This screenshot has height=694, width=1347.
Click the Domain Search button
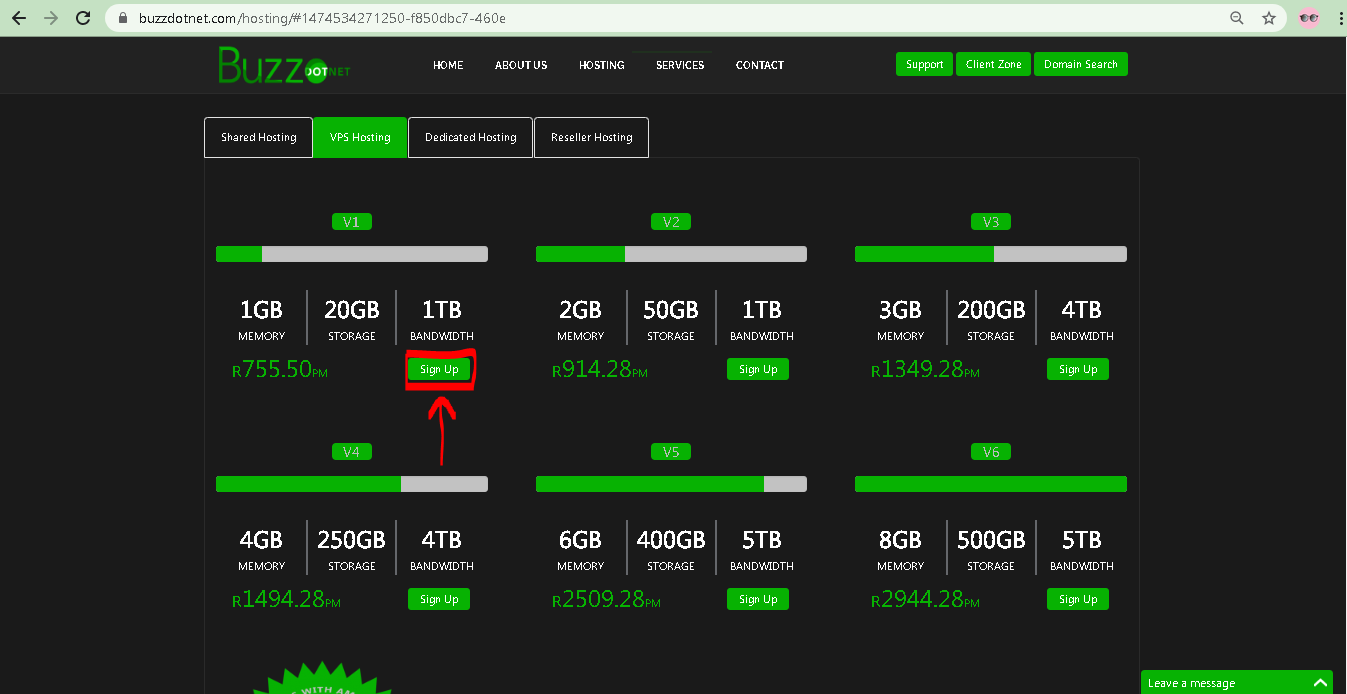pyautogui.click(x=1080, y=65)
